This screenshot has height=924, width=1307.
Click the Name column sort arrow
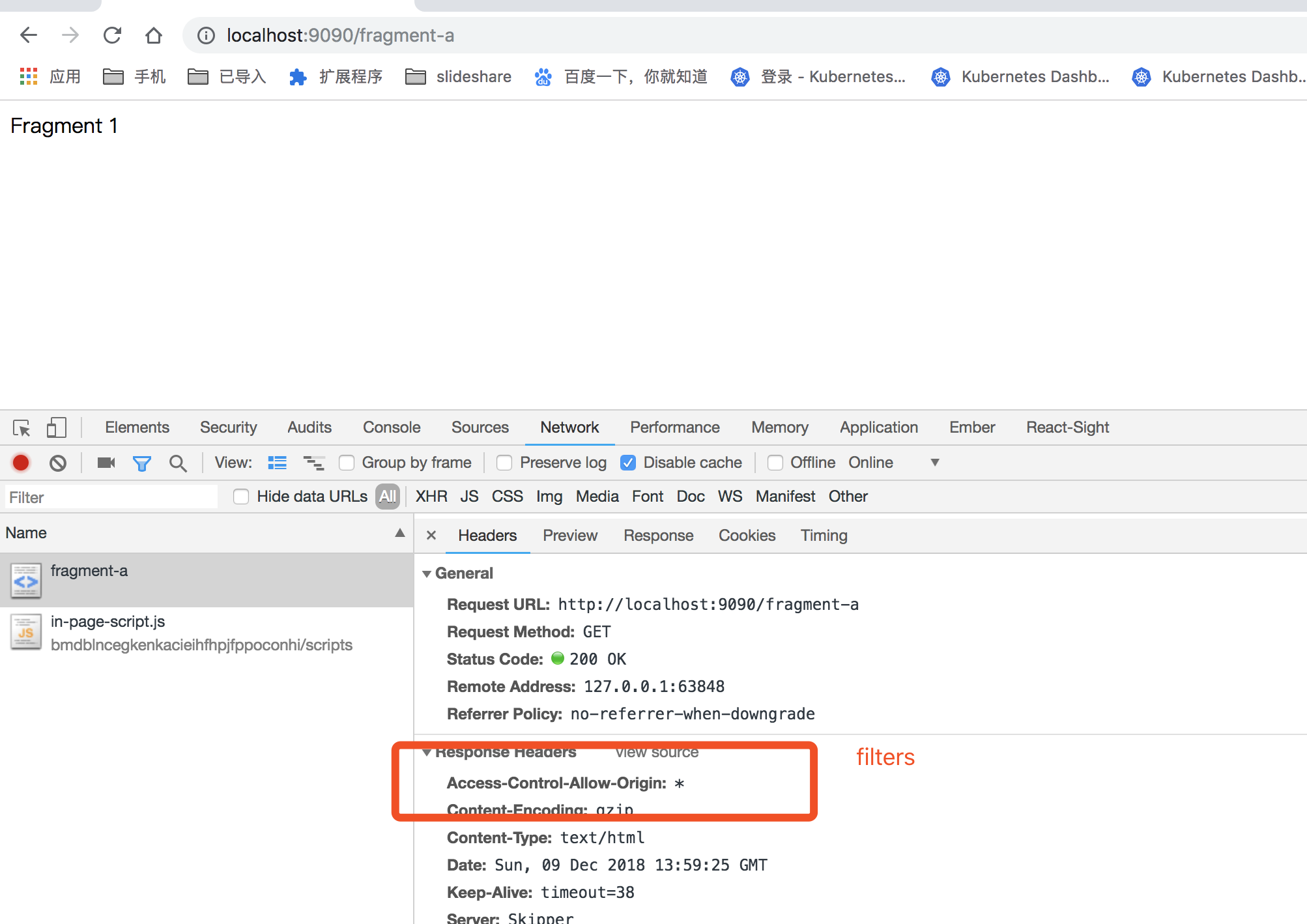click(x=399, y=533)
